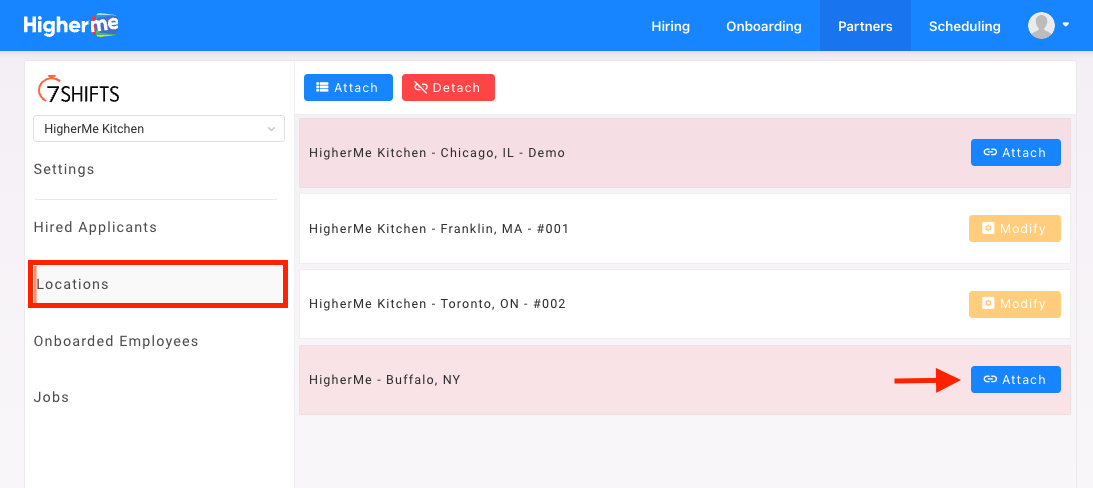Screen dimensions: 1093x488
Task: Select the Partners tab
Action: click(x=865, y=27)
